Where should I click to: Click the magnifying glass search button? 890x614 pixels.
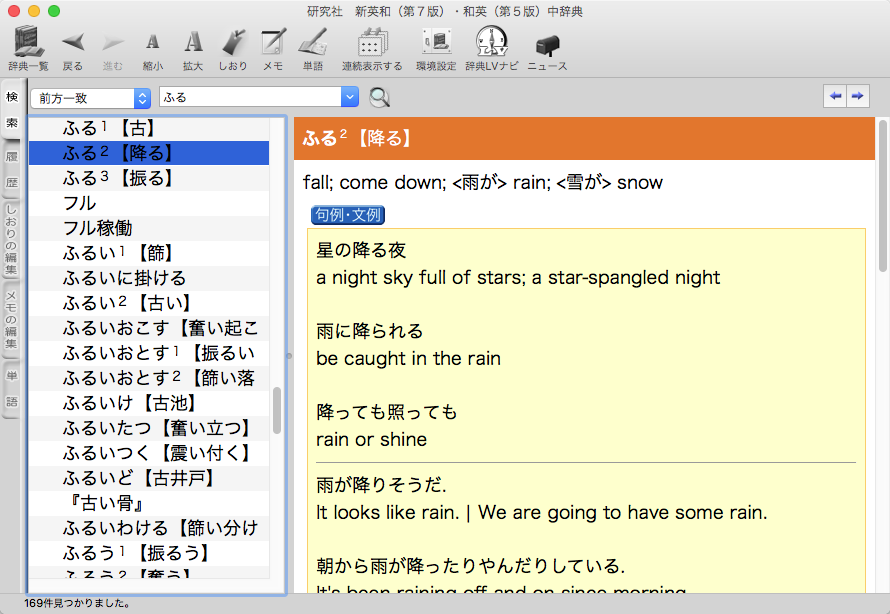380,97
